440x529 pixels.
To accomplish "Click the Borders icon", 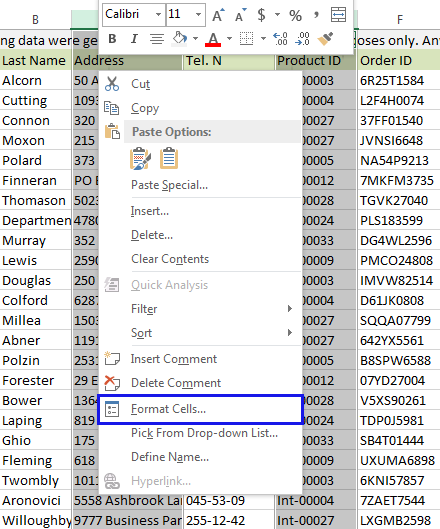I will coord(246,39).
